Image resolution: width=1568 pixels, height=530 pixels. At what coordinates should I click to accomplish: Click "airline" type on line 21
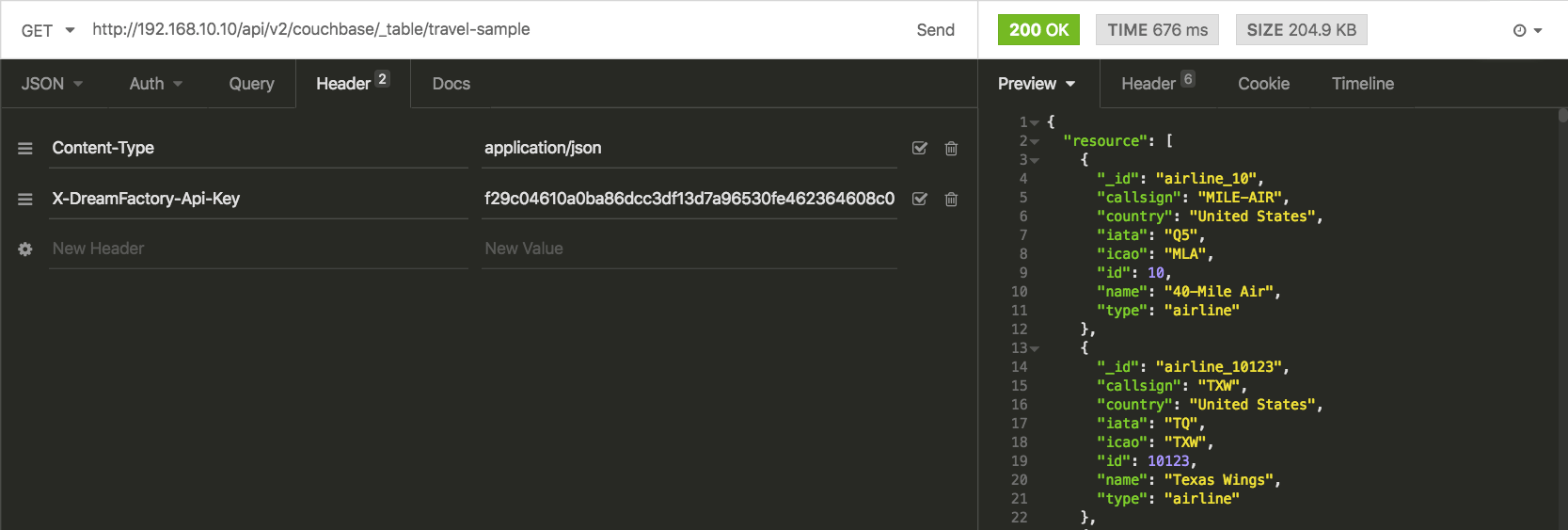(1201, 499)
